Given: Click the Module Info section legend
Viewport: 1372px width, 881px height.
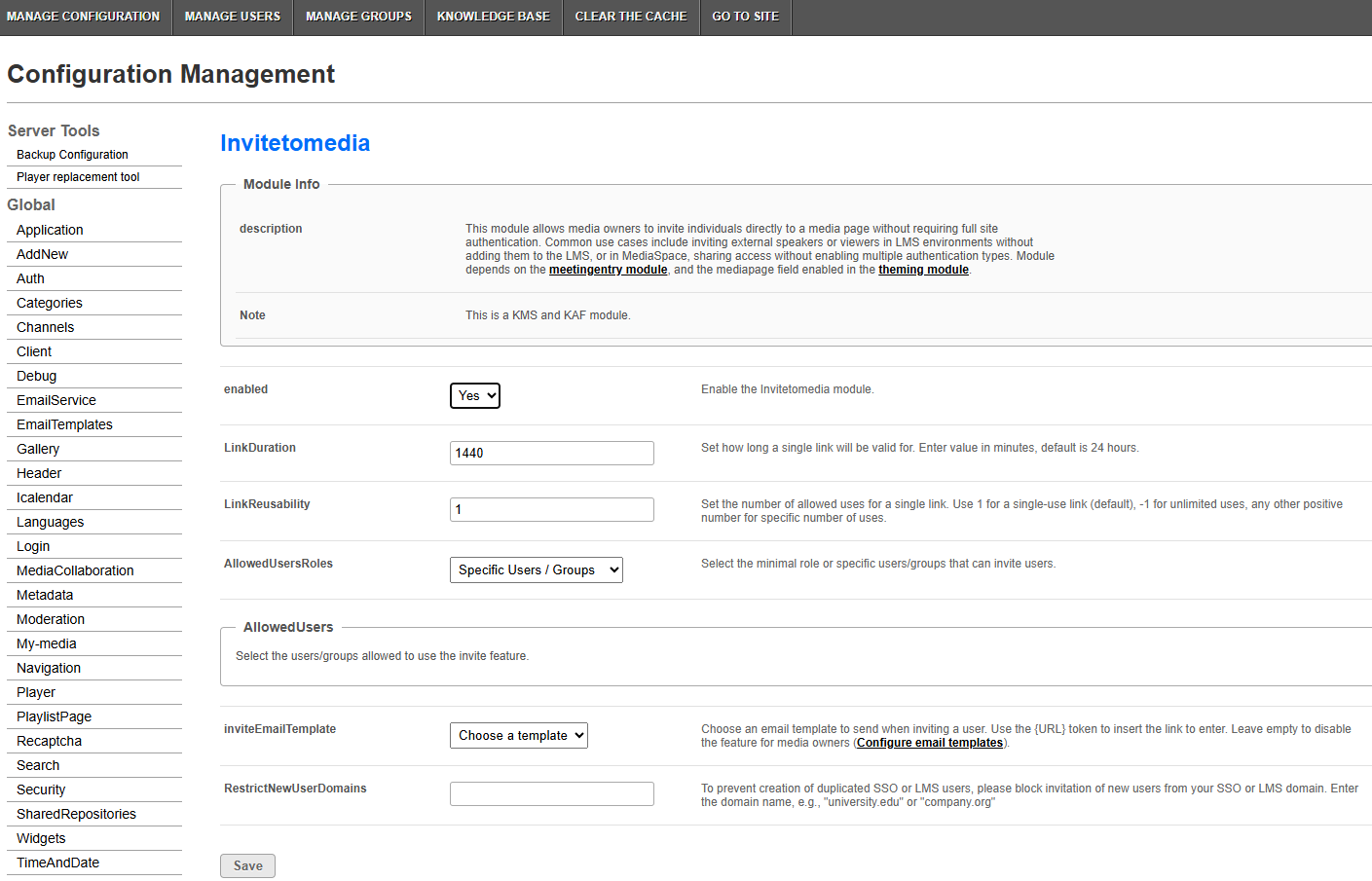Looking at the screenshot, I should tap(281, 184).
